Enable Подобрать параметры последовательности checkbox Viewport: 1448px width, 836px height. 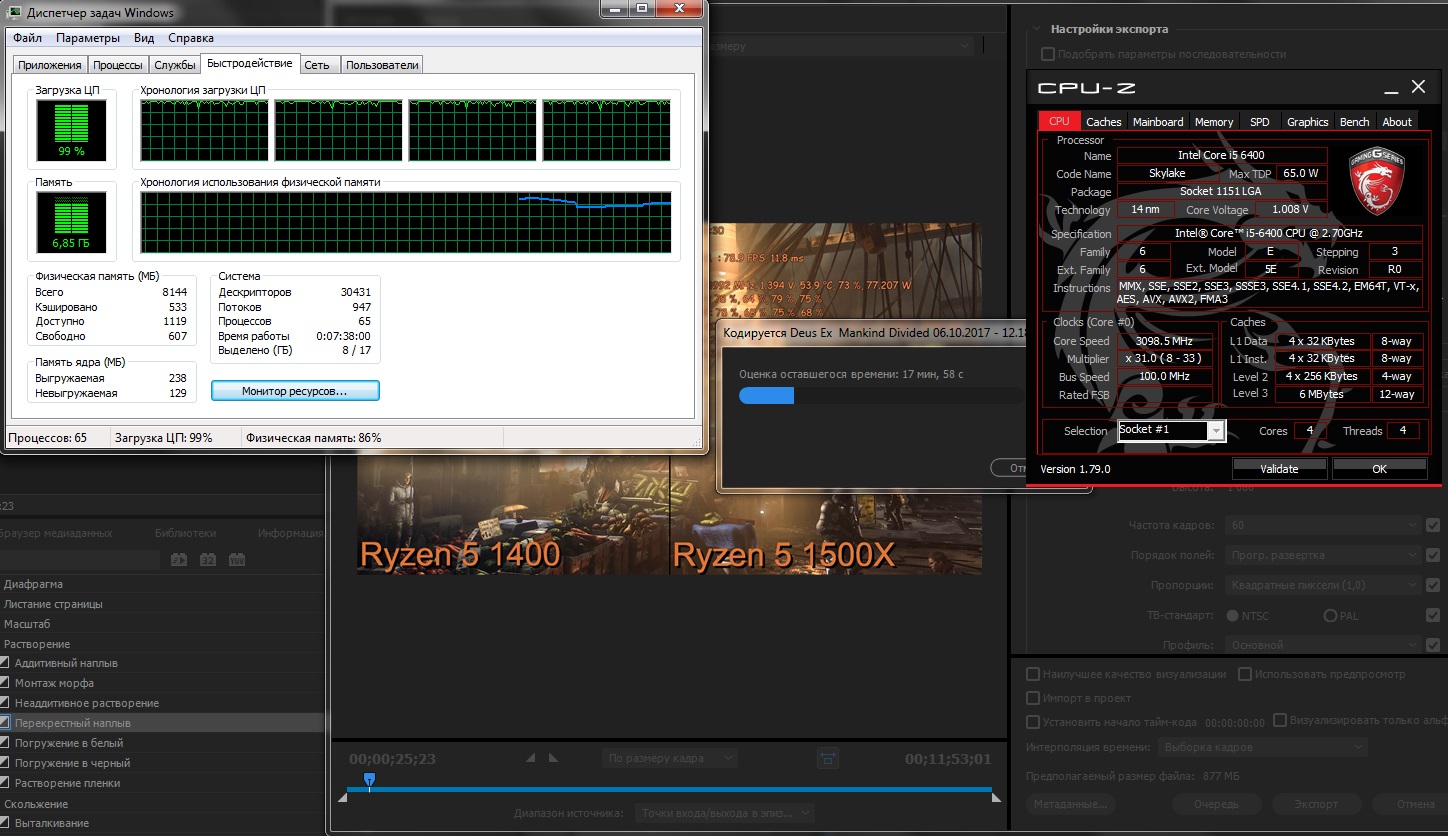pyautogui.click(x=1048, y=54)
